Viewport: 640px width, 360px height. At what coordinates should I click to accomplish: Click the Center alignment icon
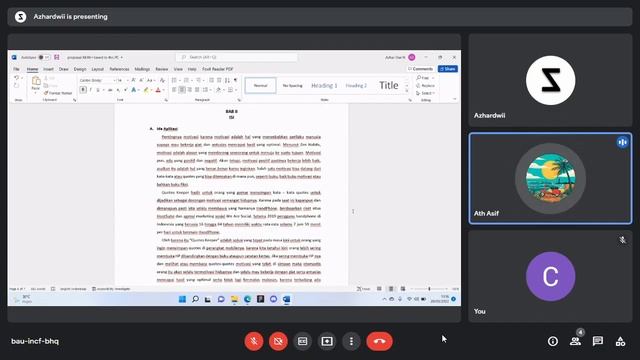click(x=182, y=90)
